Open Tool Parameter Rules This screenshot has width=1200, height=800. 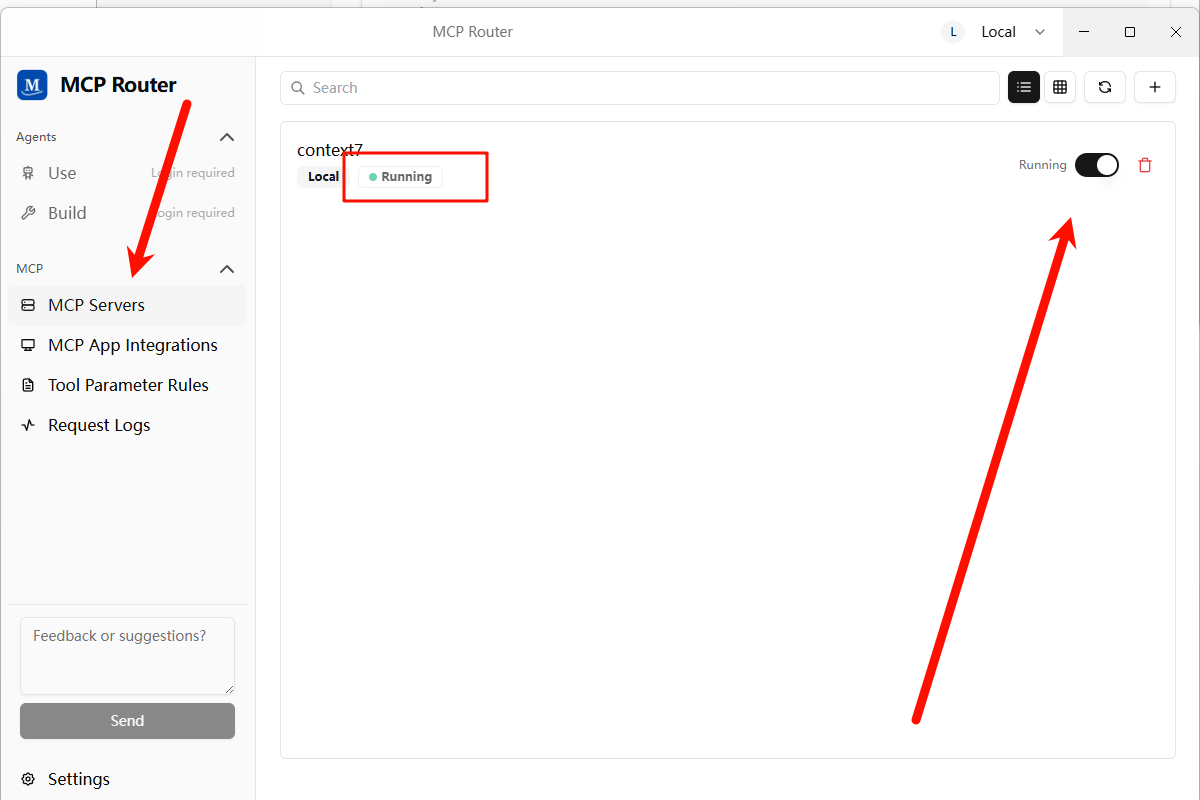point(128,385)
